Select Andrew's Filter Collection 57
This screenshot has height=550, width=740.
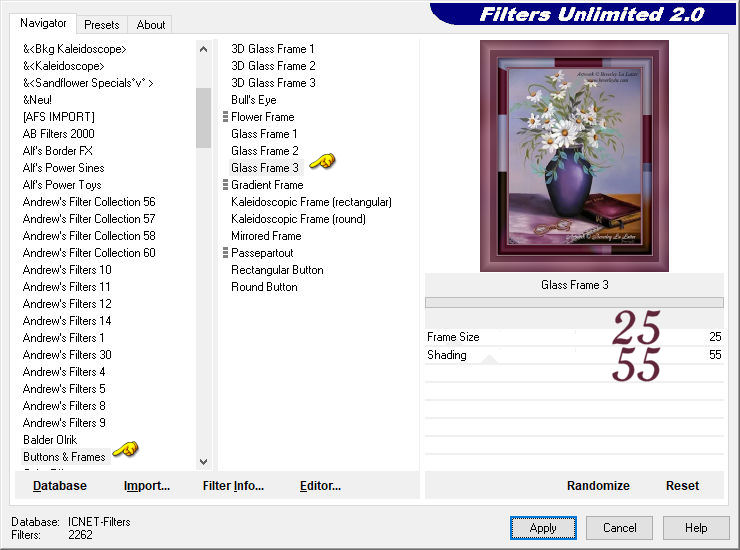[89, 219]
